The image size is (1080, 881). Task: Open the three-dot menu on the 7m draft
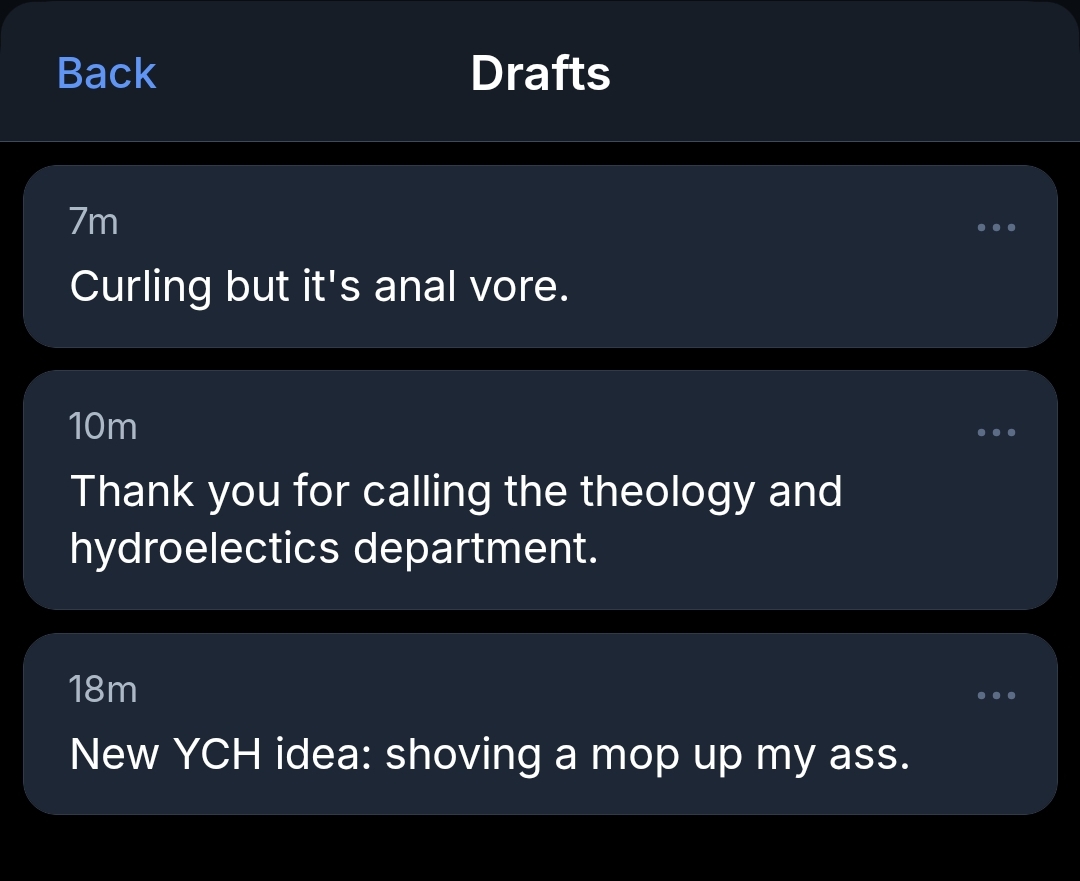pyautogui.click(x=996, y=228)
